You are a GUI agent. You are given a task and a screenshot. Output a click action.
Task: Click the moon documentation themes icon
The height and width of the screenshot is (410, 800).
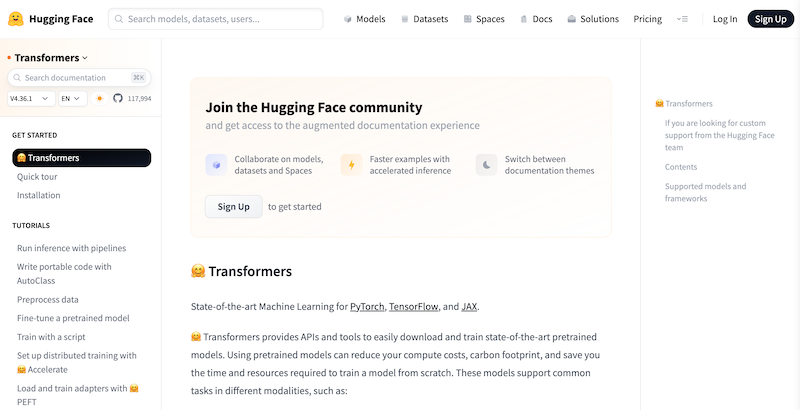click(x=486, y=165)
